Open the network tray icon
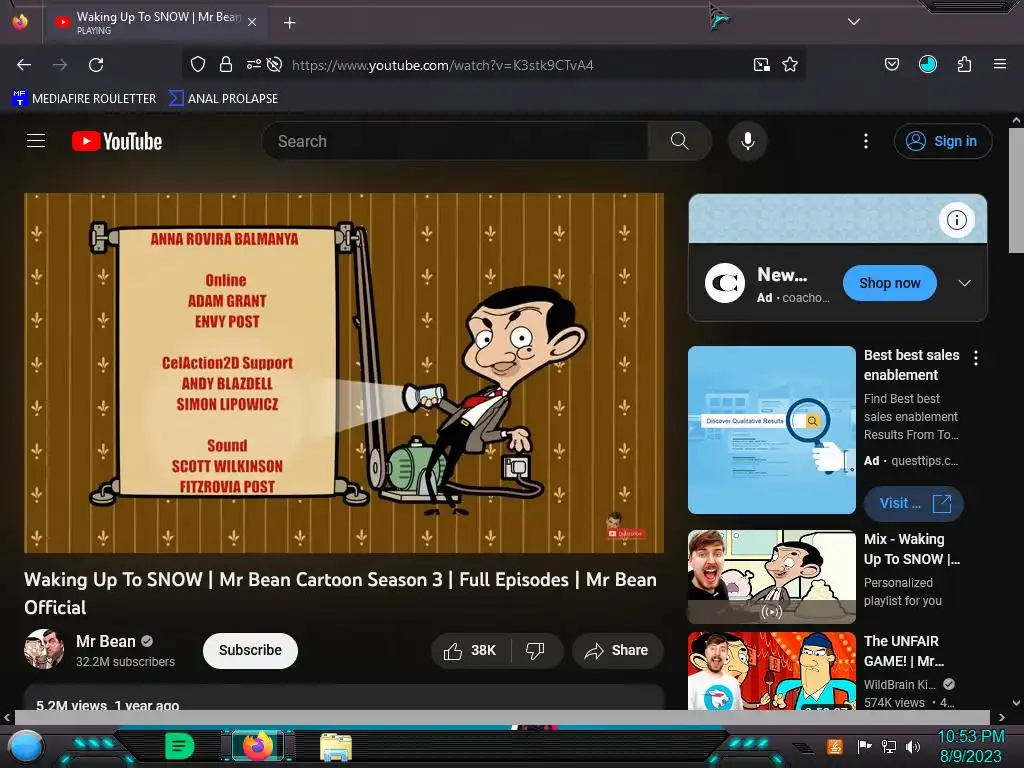This screenshot has width=1024, height=768. coord(889,746)
